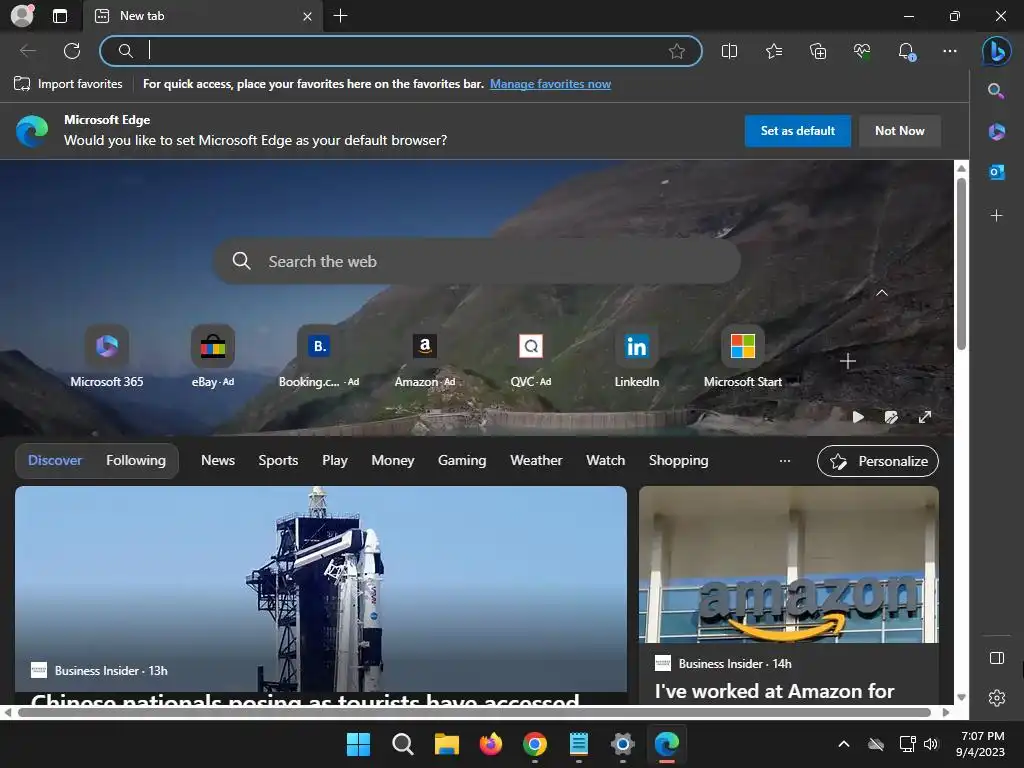Open Bing Chat sidebar button
This screenshot has width=1024, height=768.
coord(997,51)
